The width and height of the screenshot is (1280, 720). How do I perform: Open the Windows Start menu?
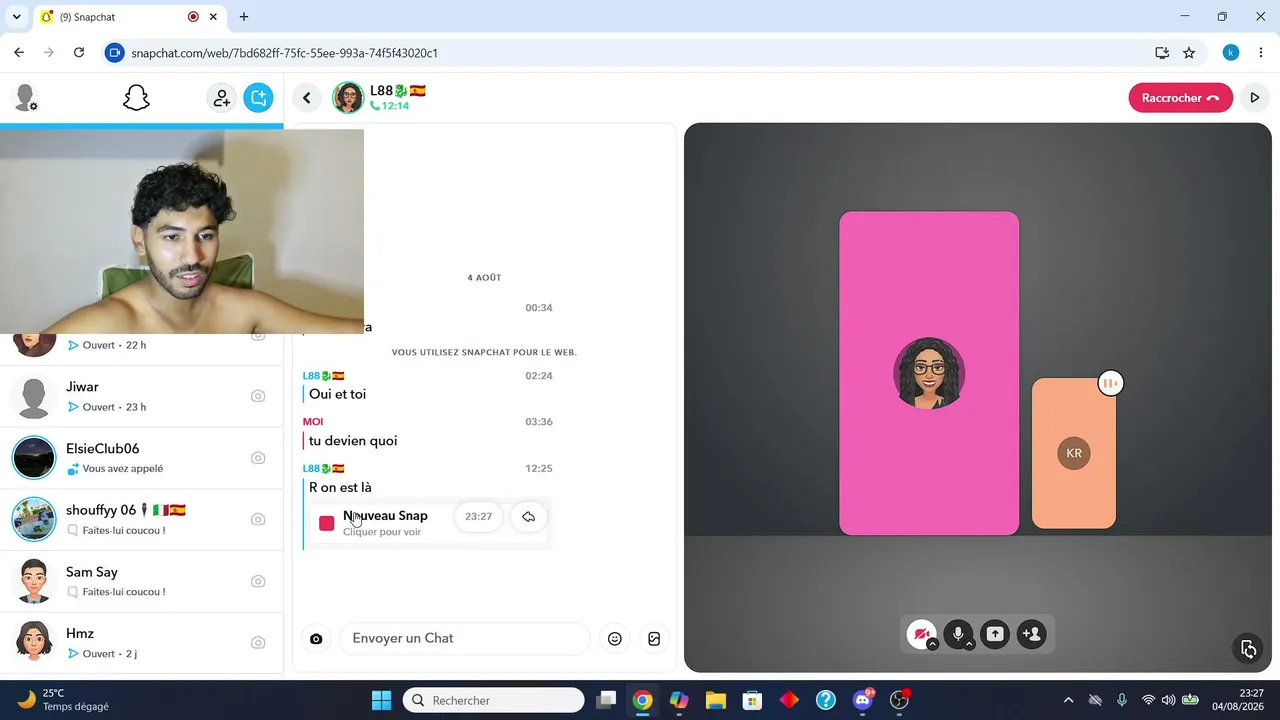tap(381, 700)
